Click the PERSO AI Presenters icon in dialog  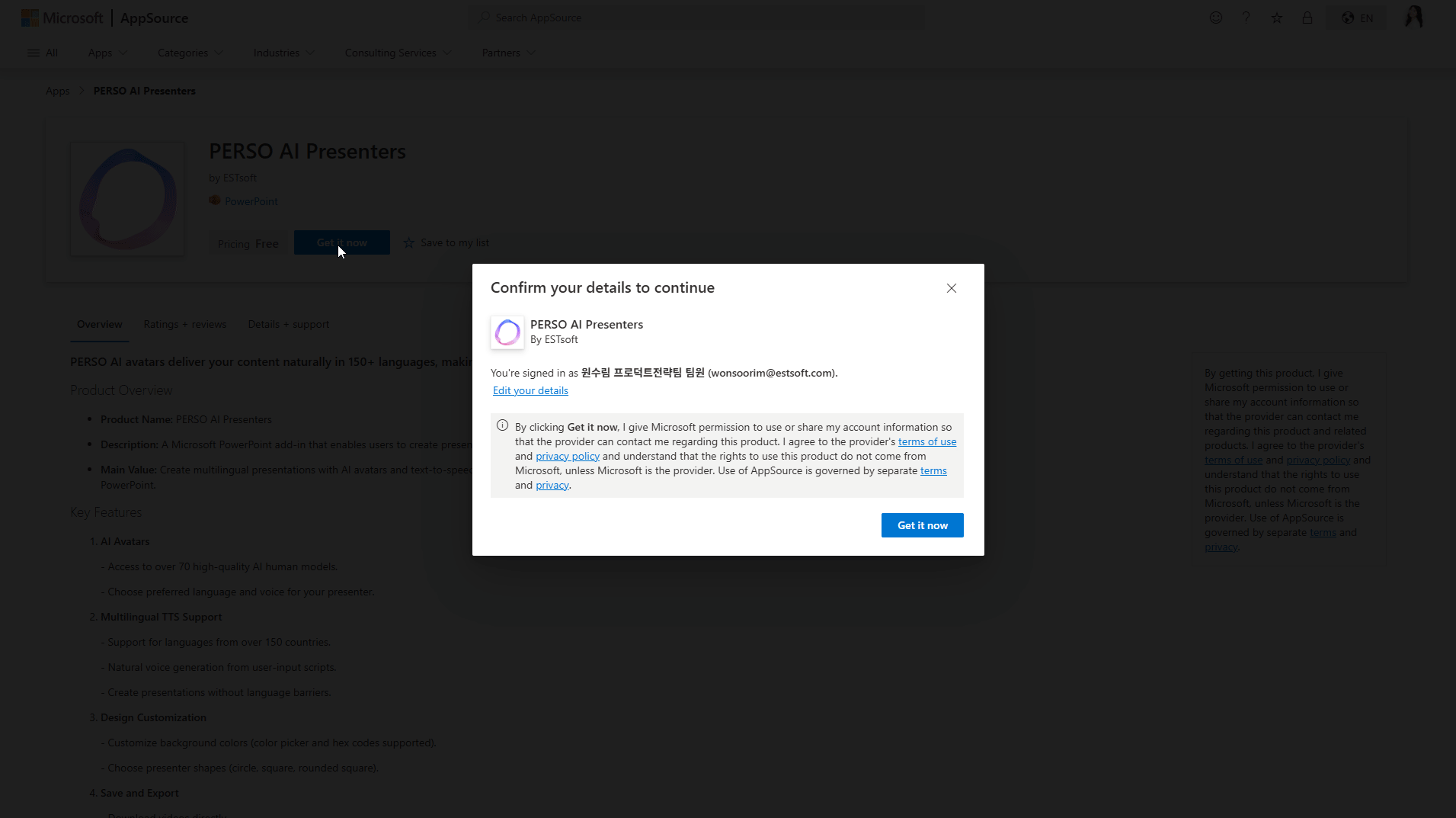coord(507,332)
